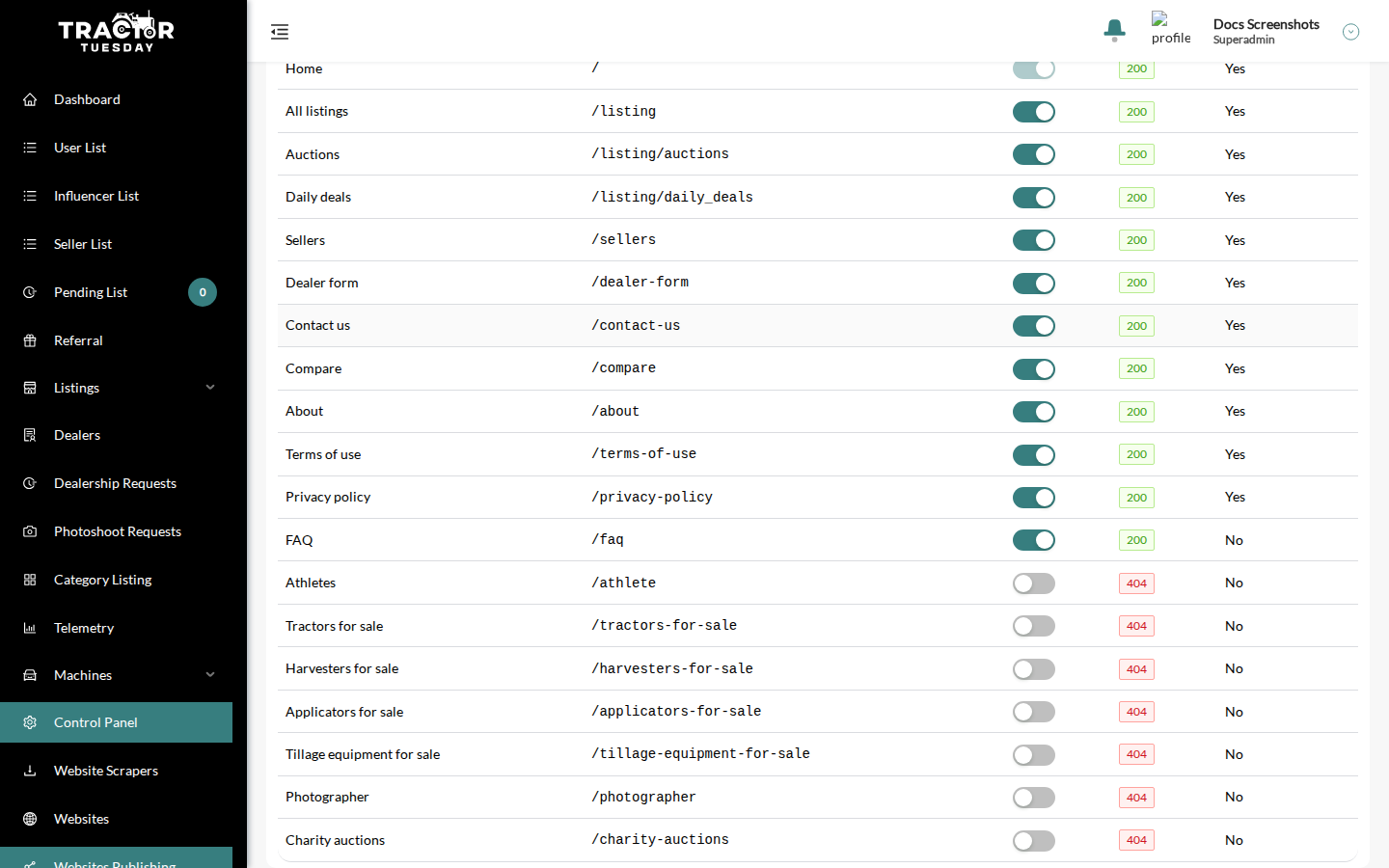This screenshot has height=868, width=1389.
Task: Click the Dealership Requests clock icon
Action: pyautogui.click(x=30, y=483)
